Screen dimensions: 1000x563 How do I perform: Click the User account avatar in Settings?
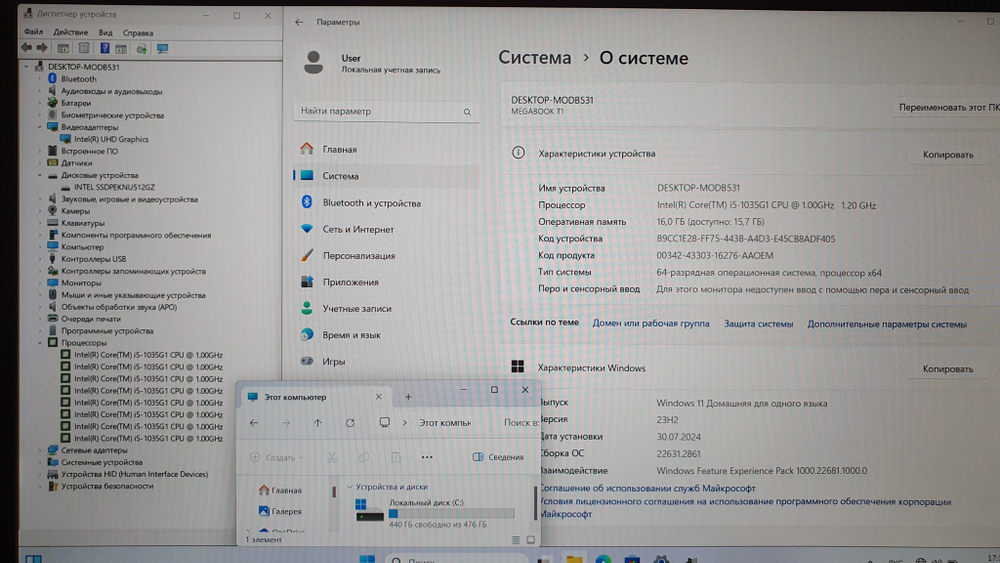tap(313, 62)
